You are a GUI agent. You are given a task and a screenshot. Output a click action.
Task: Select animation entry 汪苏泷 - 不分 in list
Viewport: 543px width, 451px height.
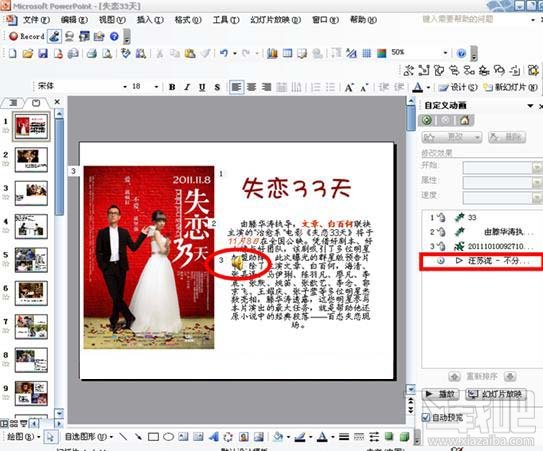(480, 260)
